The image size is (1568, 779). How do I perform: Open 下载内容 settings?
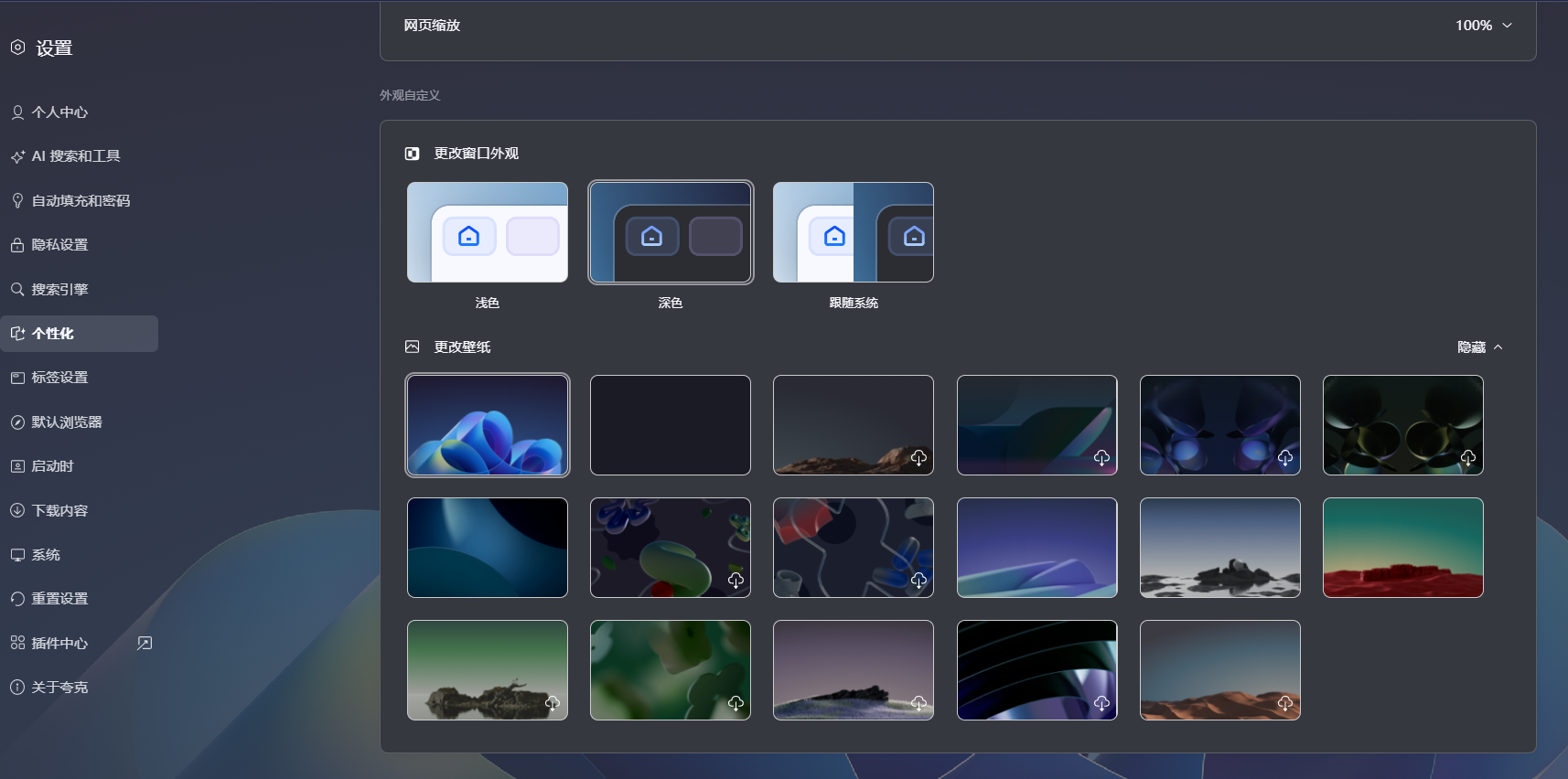tap(80, 511)
